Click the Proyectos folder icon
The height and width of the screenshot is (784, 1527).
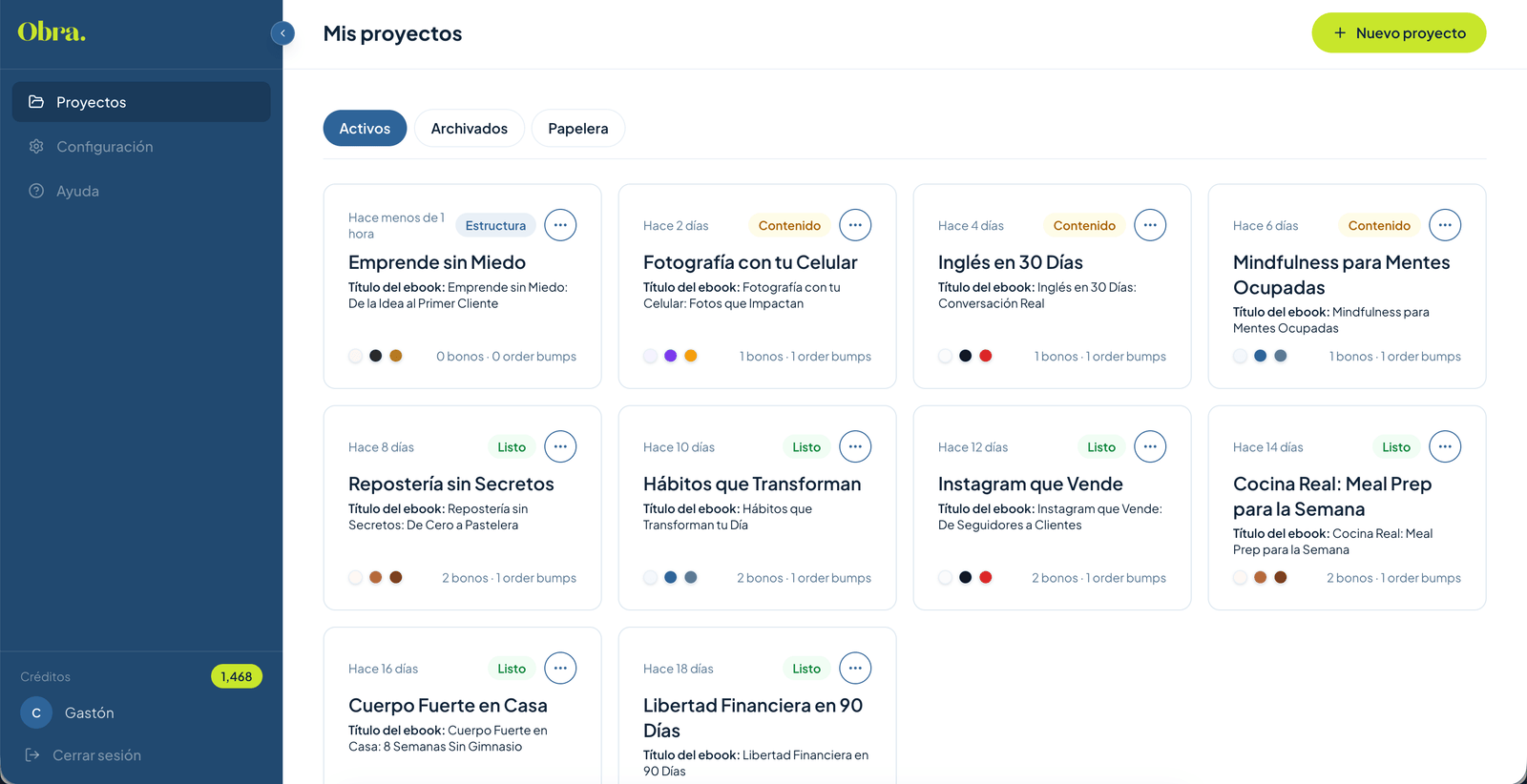pyautogui.click(x=36, y=102)
